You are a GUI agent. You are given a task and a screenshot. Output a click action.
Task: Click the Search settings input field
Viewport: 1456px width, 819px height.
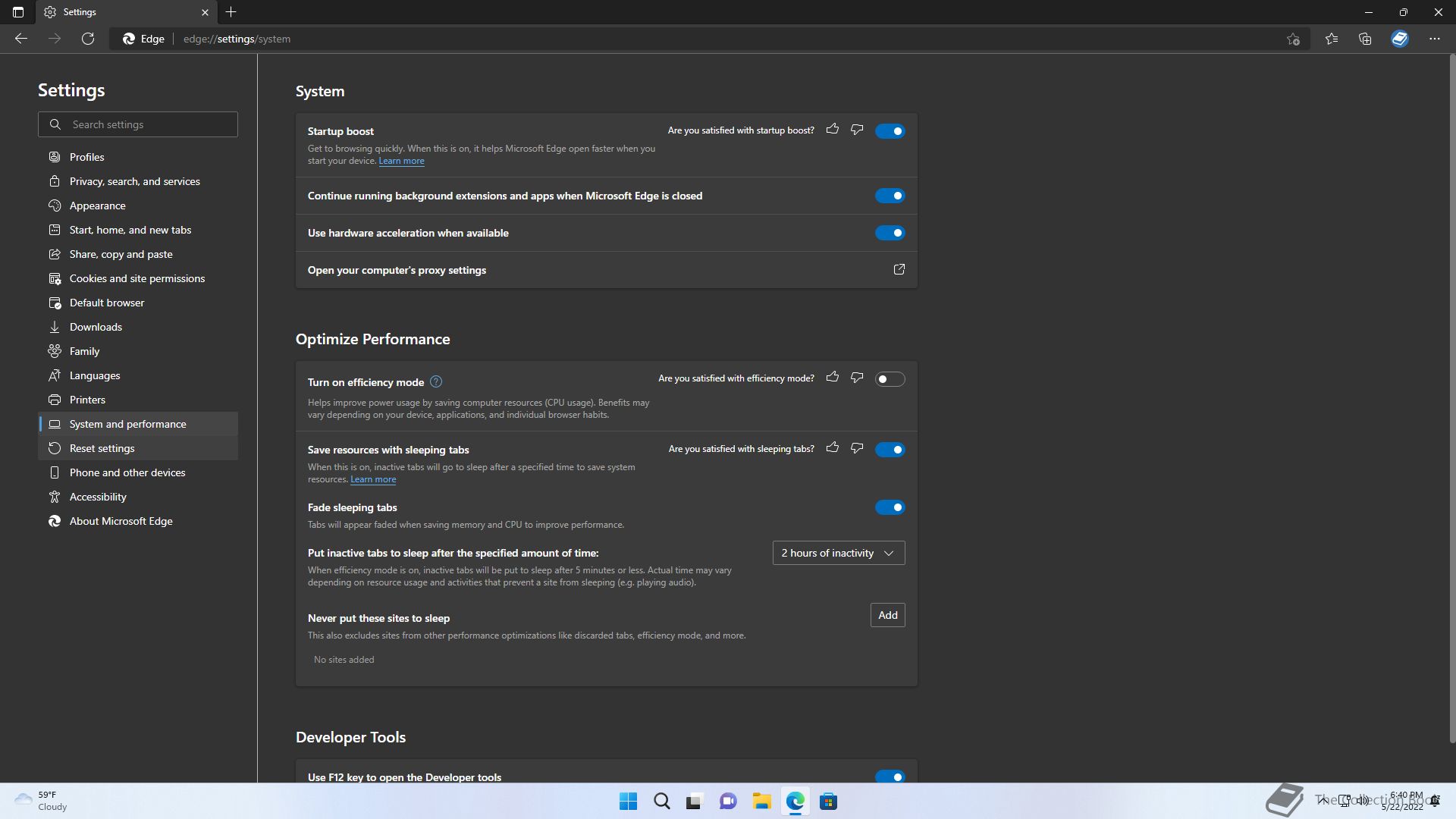pos(138,124)
